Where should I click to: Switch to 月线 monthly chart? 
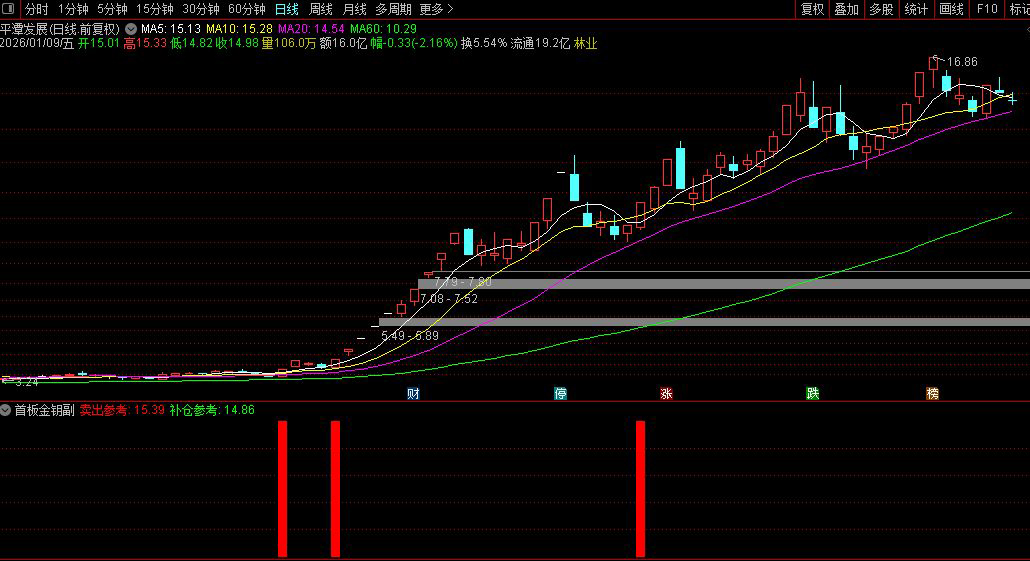click(x=355, y=9)
